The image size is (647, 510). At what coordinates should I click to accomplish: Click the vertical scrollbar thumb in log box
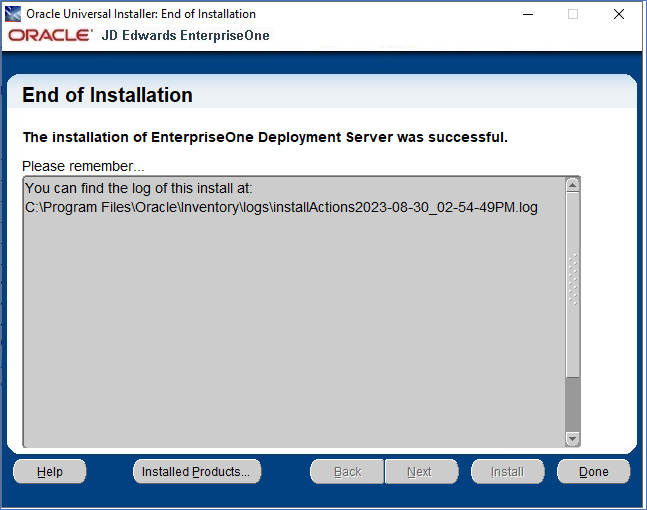pyautogui.click(x=572, y=284)
